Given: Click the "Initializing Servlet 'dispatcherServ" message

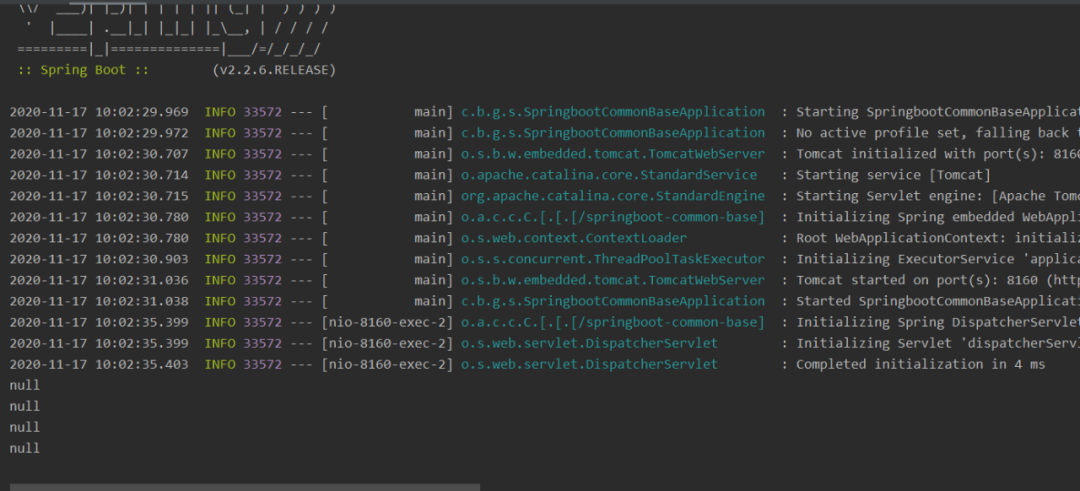Looking at the screenshot, I should coord(937,344).
